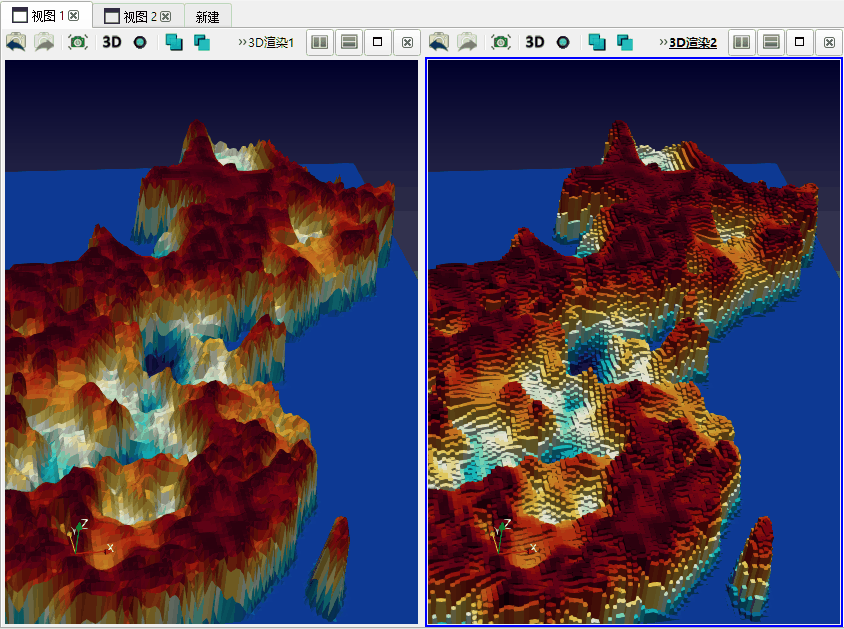Click the XYZ orientation axes in 3D渲染2 view
844x629 pixels.
point(513,538)
